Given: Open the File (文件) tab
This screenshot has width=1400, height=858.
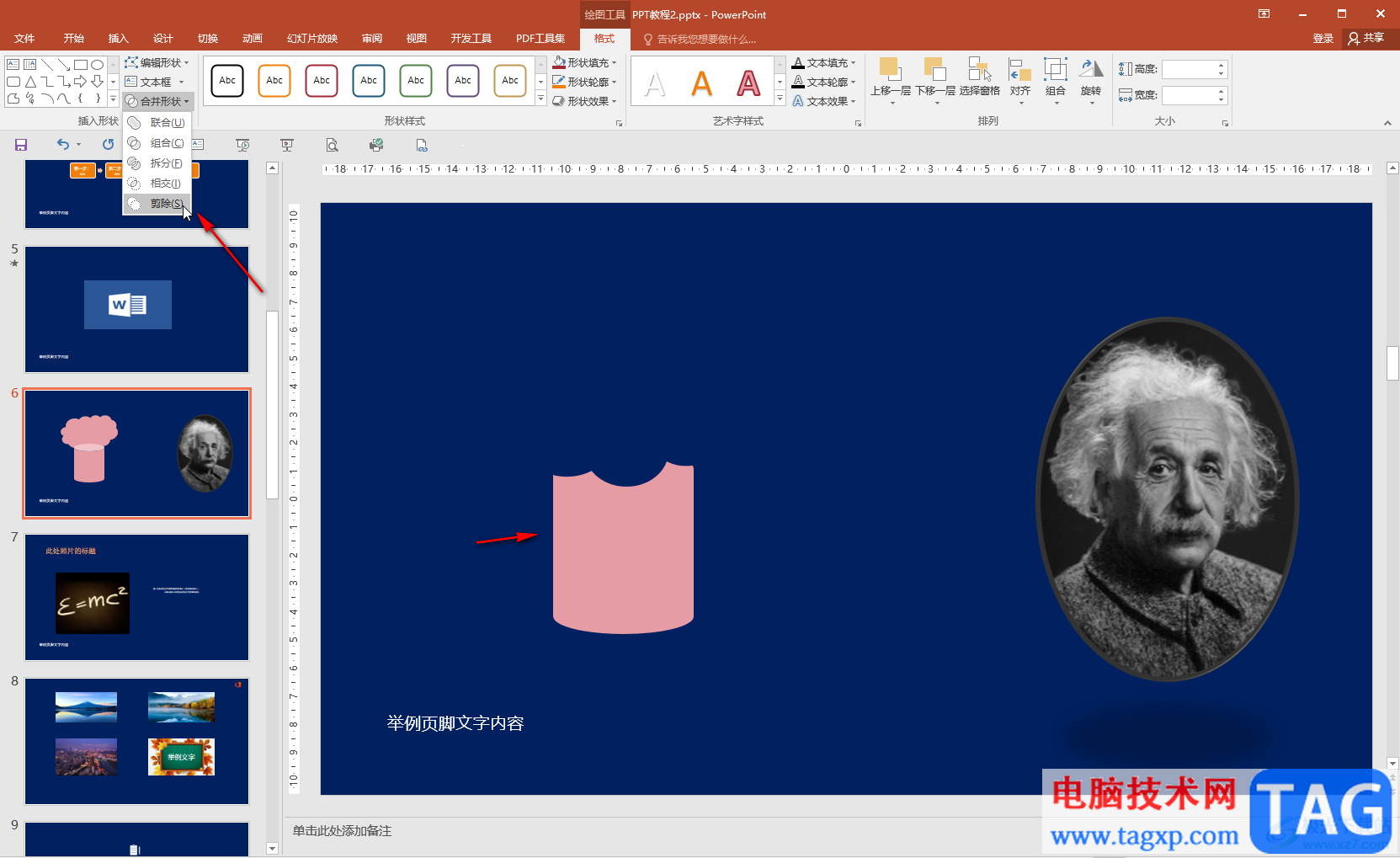Looking at the screenshot, I should tap(24, 39).
